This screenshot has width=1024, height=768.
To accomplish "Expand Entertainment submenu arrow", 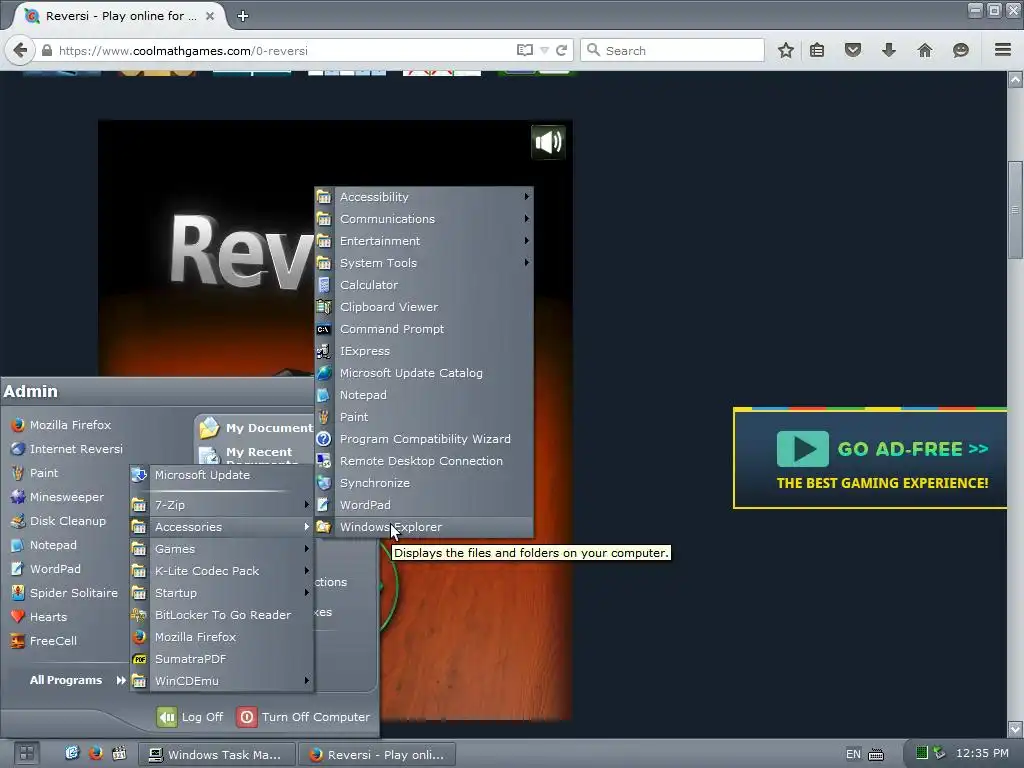I will [526, 240].
